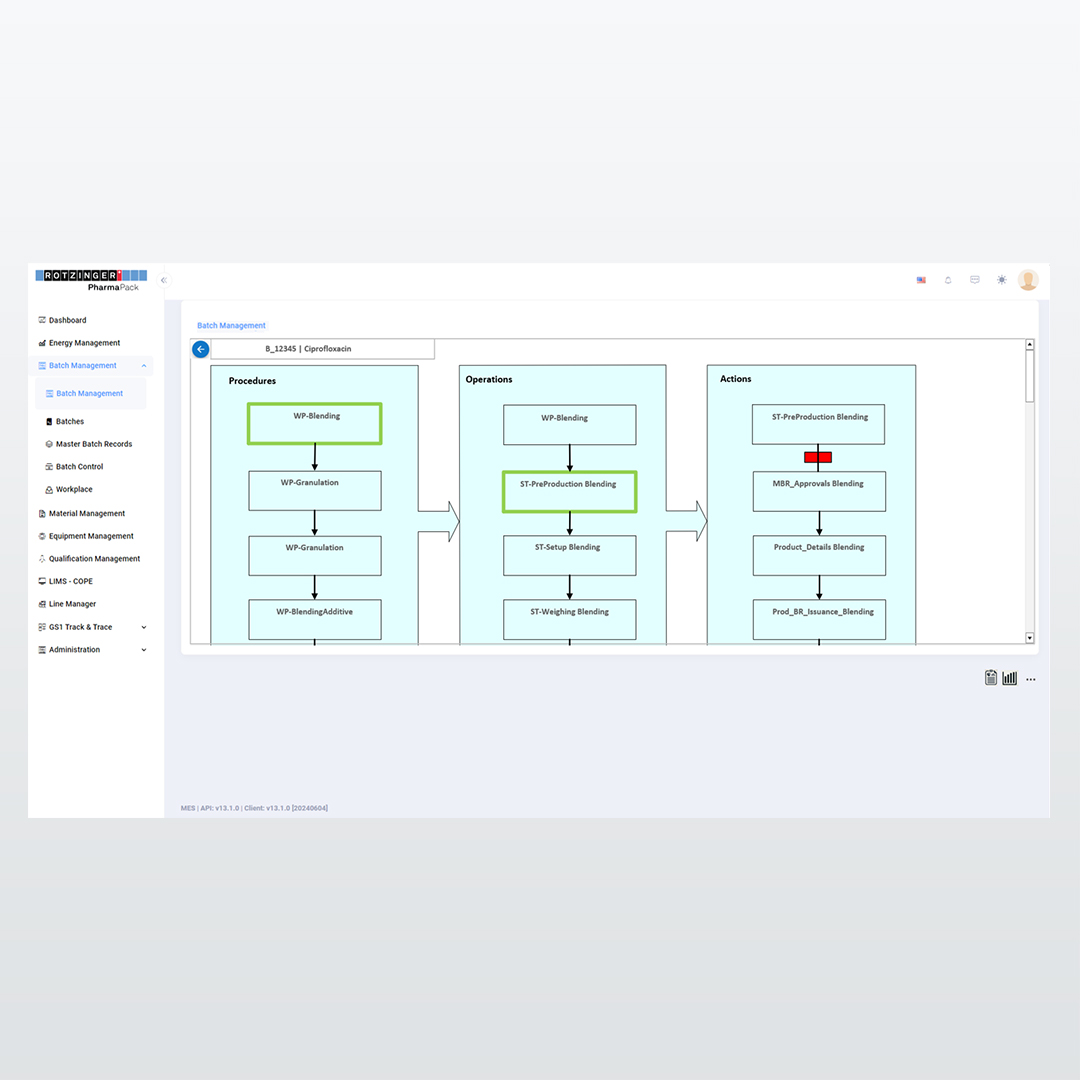Expand the Administration menu chevron
Screen dimensions: 1080x1080
coord(144,650)
